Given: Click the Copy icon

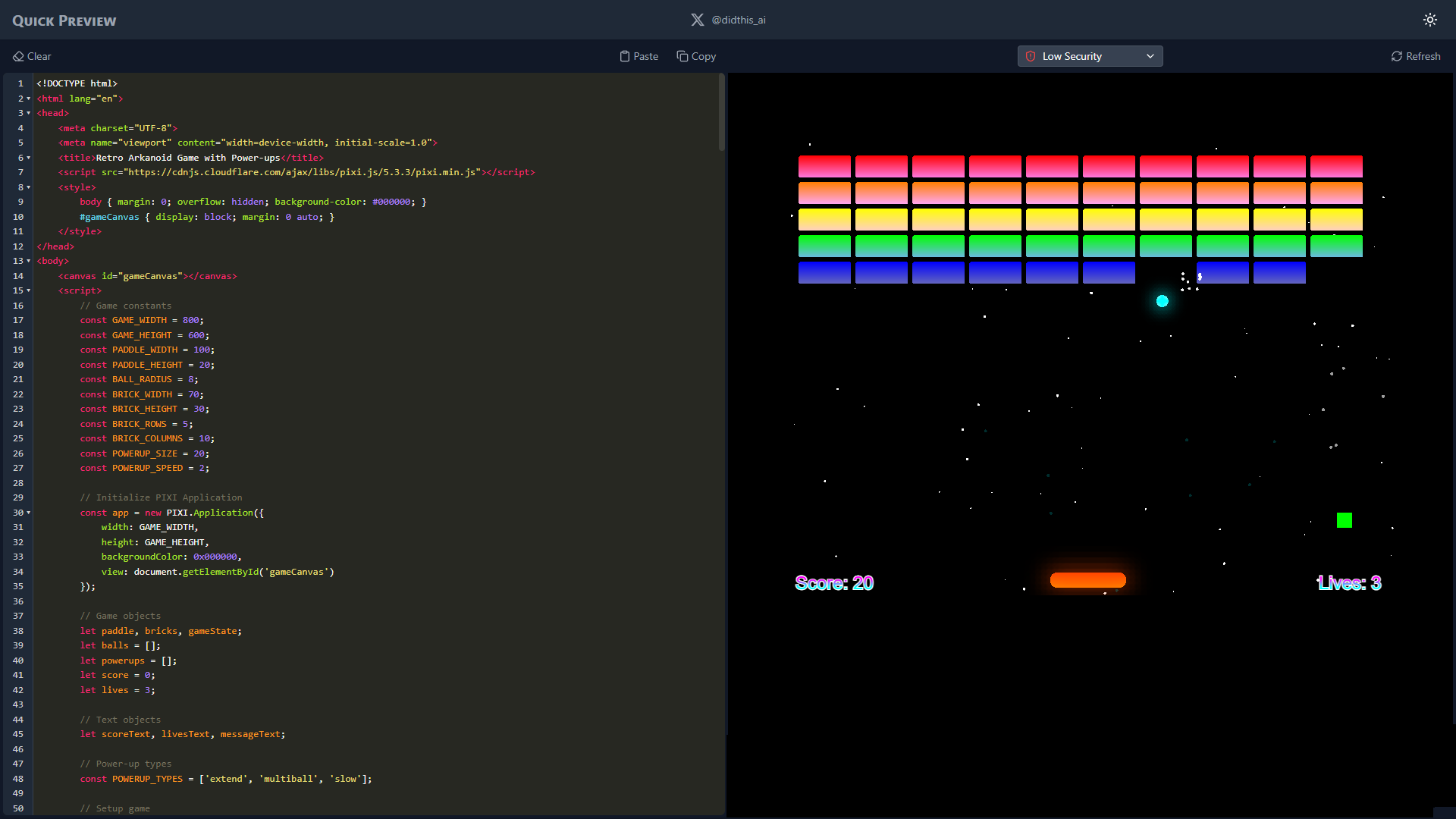Looking at the screenshot, I should point(682,56).
